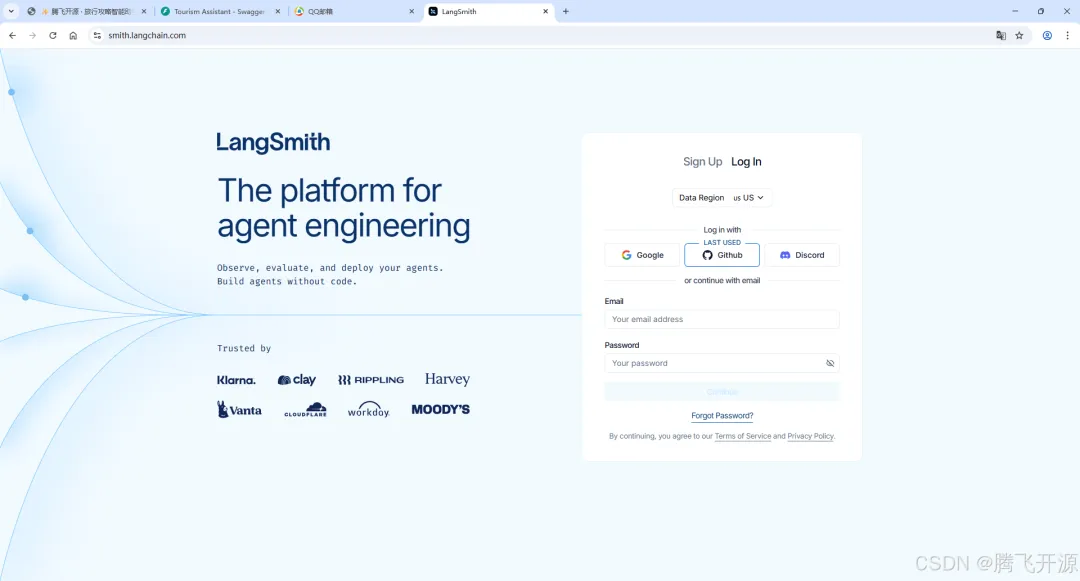
Task: Click the Password input field
Action: tap(722, 363)
